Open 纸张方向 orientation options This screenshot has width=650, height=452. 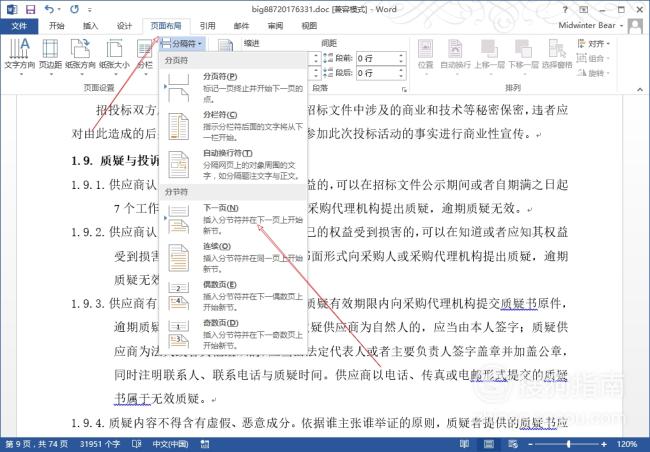click(x=80, y=57)
